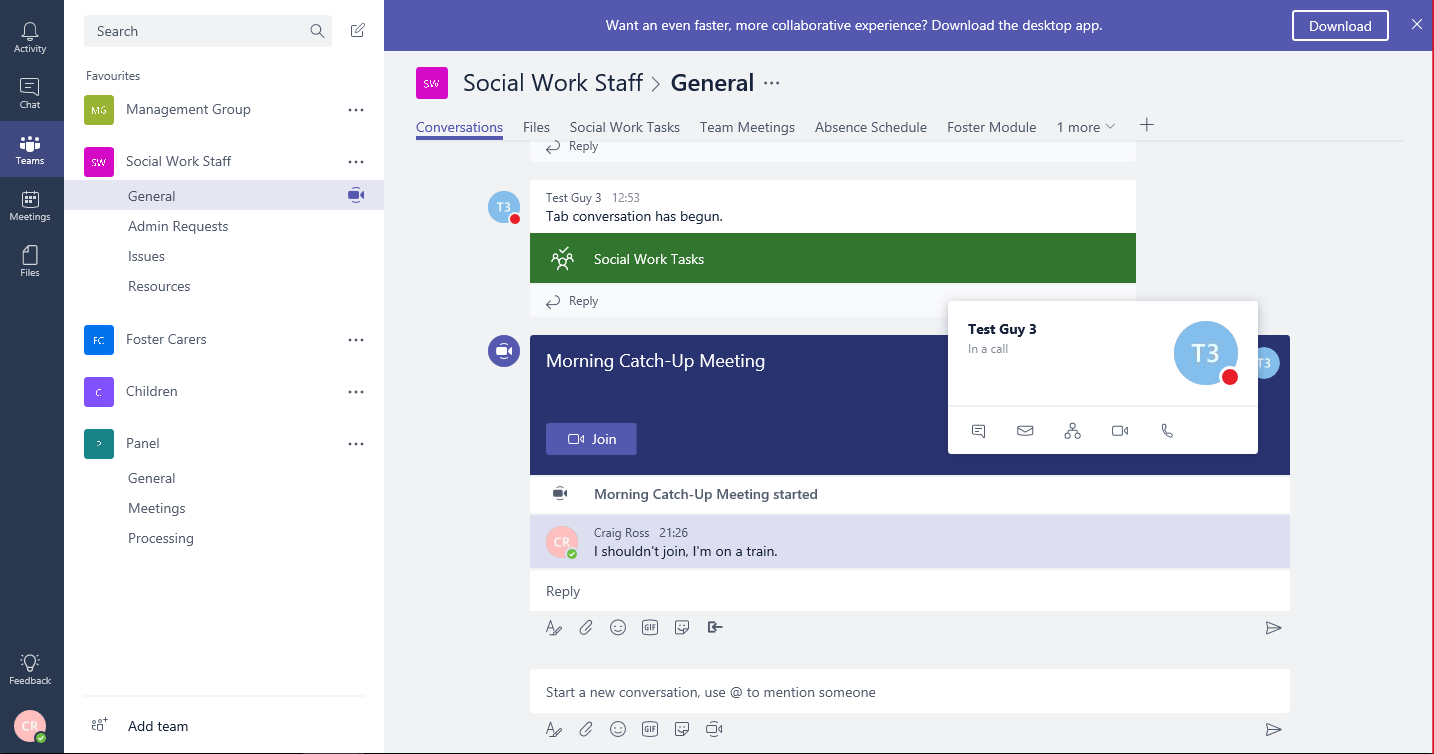This screenshot has height=754, width=1434.
Task: Open the green Social Work Tasks card
Action: (833, 258)
